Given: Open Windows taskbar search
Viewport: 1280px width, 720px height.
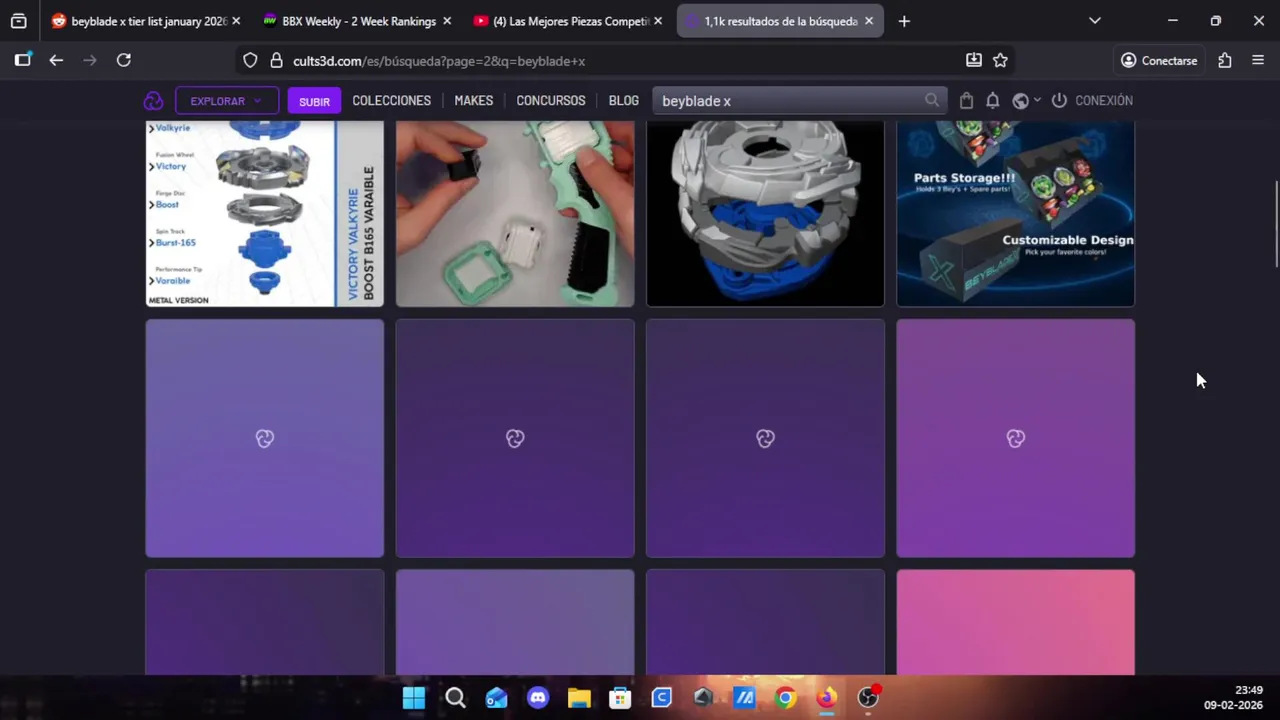Looking at the screenshot, I should (x=455, y=698).
